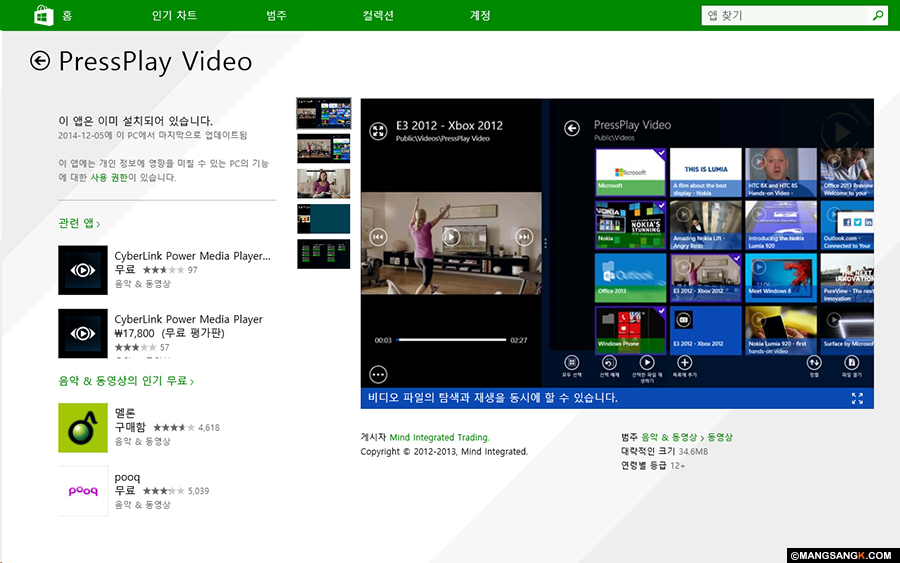Screen dimensions: 900x563
Task: Open the 홈 menu item
Action: tap(67, 15)
